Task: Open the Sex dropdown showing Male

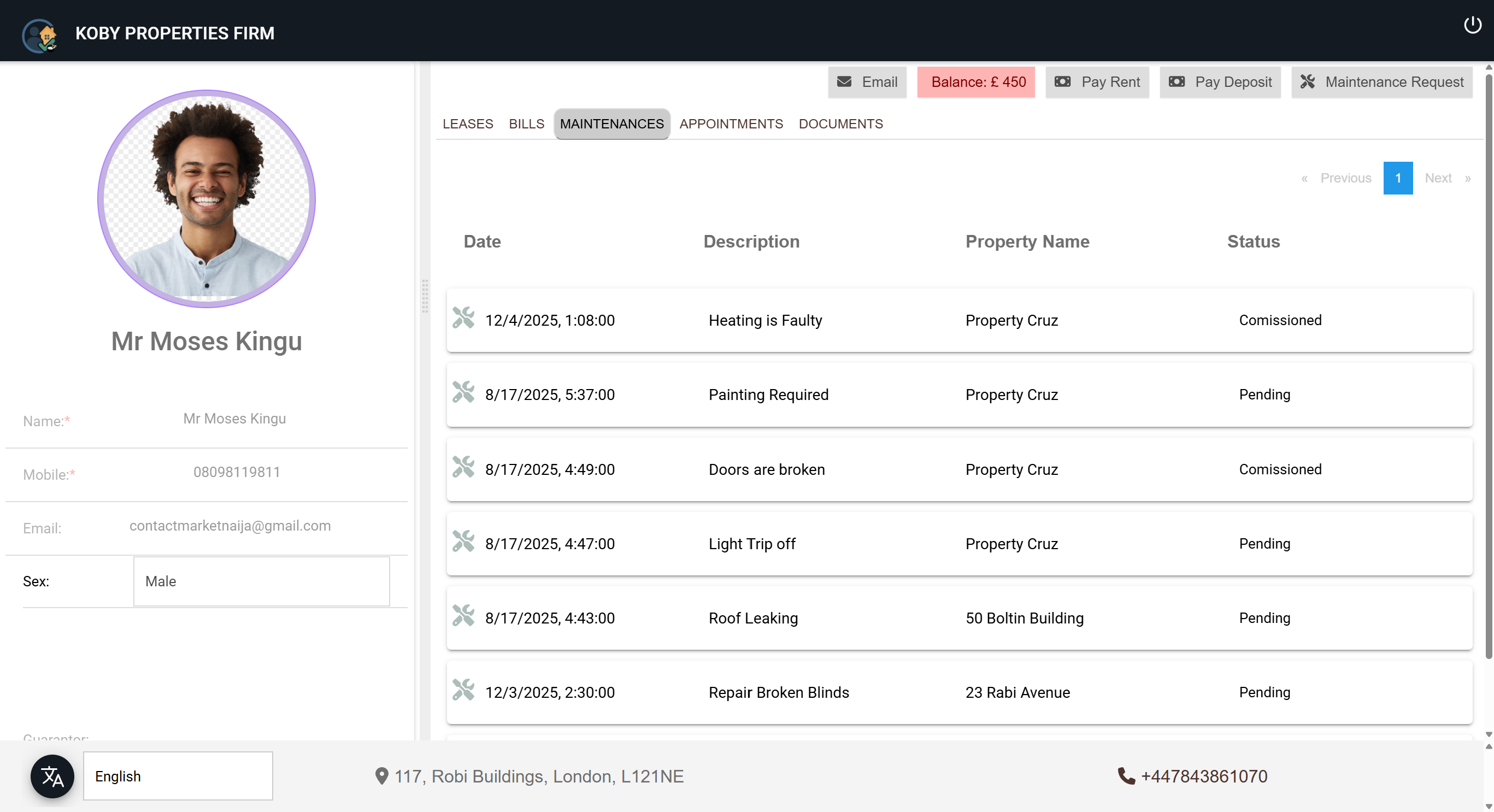Action: coord(261,580)
